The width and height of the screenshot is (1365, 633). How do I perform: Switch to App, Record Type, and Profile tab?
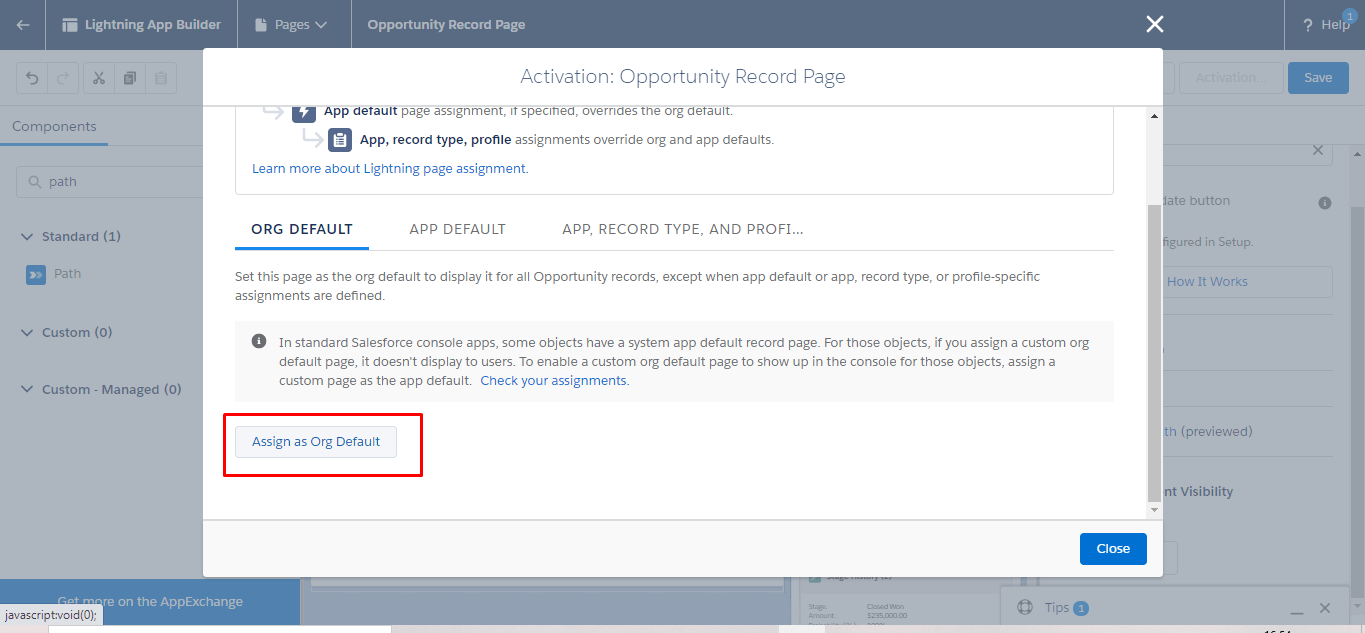pos(682,229)
